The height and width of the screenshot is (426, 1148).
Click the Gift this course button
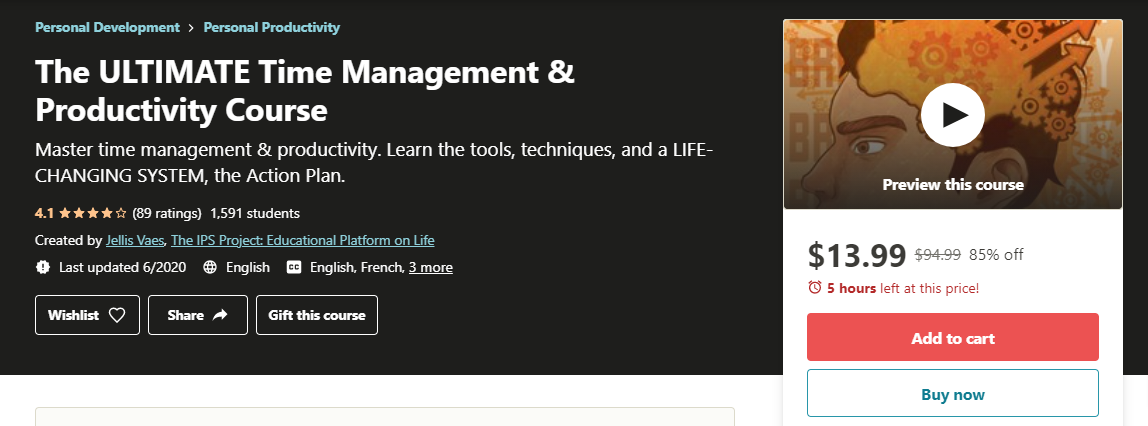317,315
